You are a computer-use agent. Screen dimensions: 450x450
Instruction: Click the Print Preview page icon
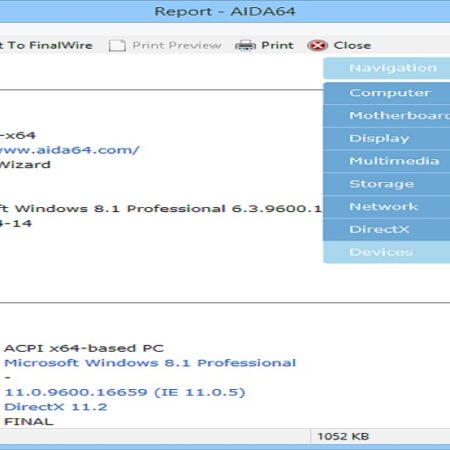117,45
